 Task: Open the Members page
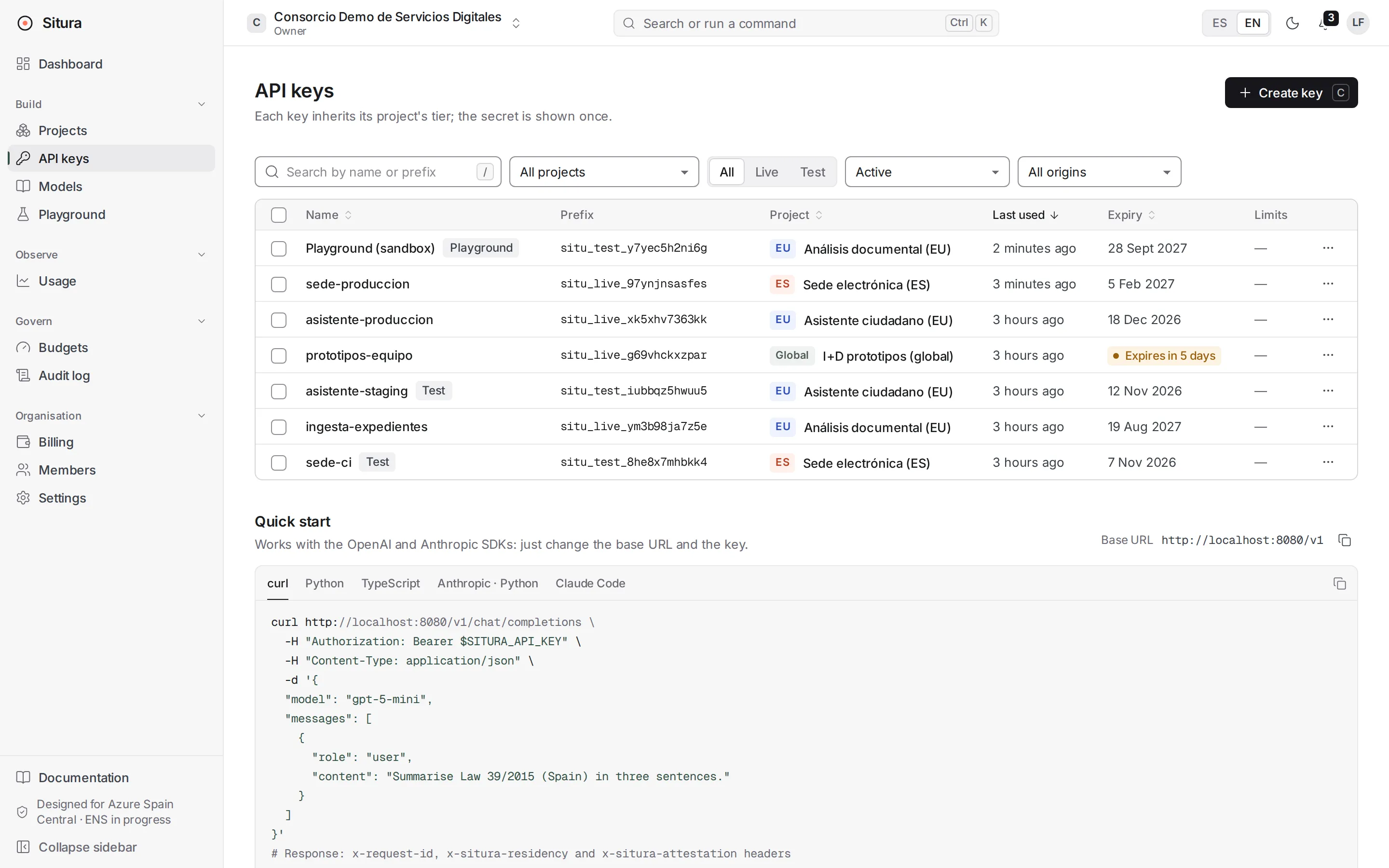pos(111,470)
